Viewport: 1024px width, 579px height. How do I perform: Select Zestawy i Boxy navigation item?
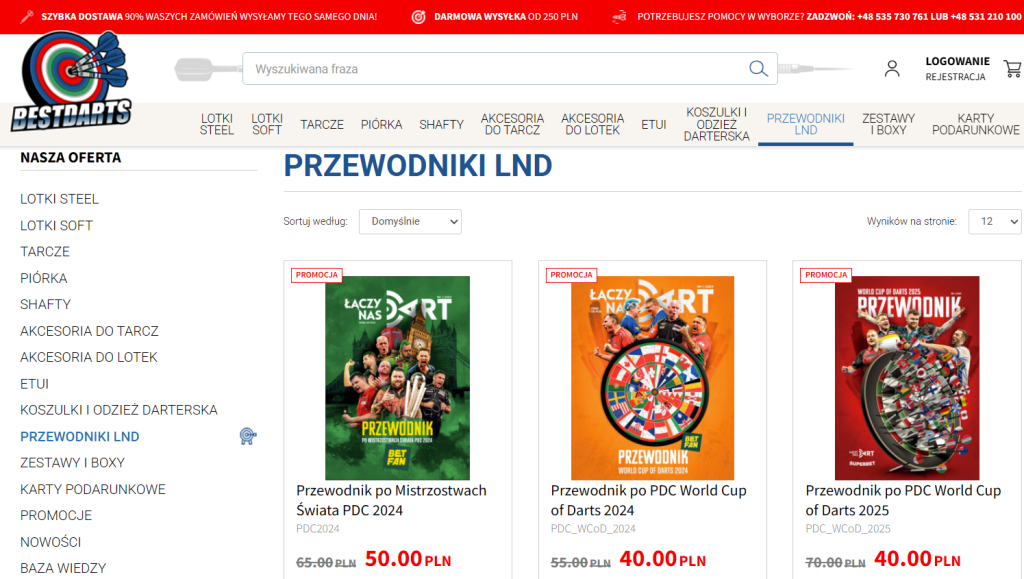[888, 124]
